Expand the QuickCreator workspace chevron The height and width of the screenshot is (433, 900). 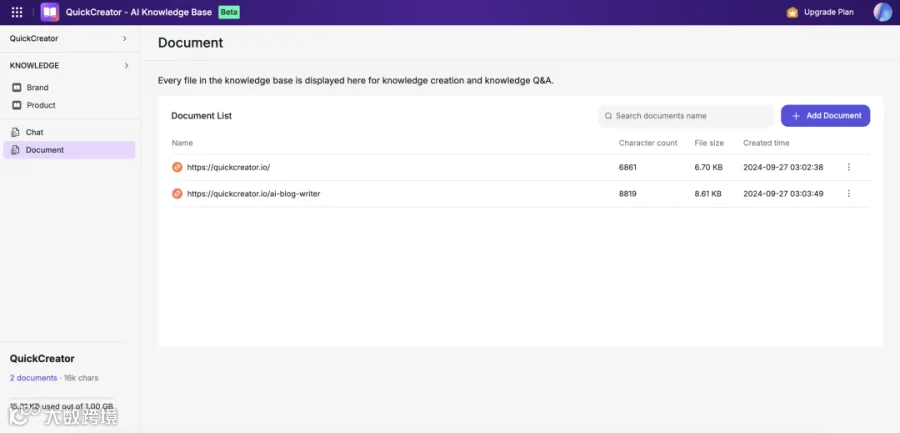[125, 38]
